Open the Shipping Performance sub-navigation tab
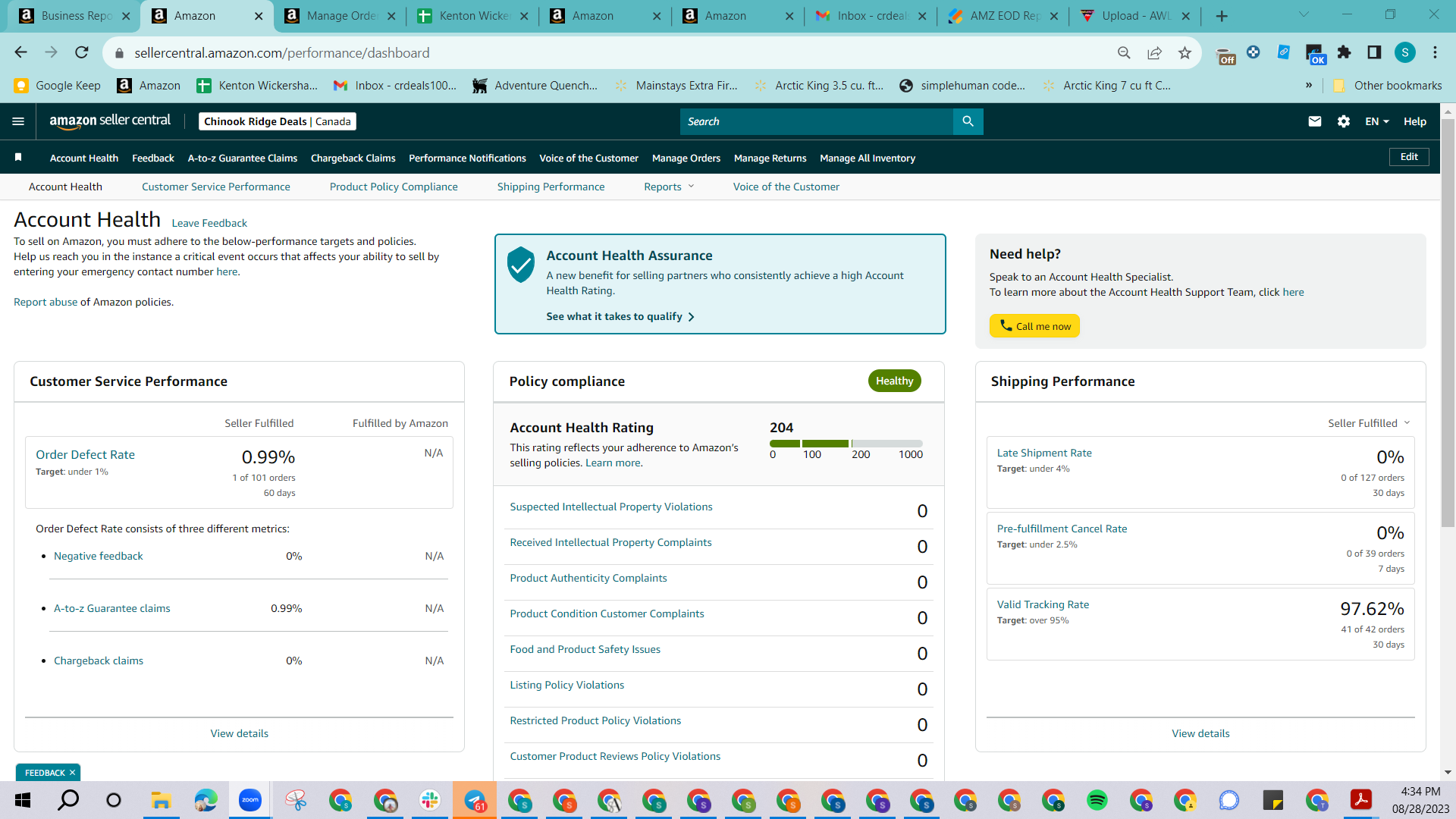This screenshot has width=1456, height=819. pyautogui.click(x=551, y=187)
